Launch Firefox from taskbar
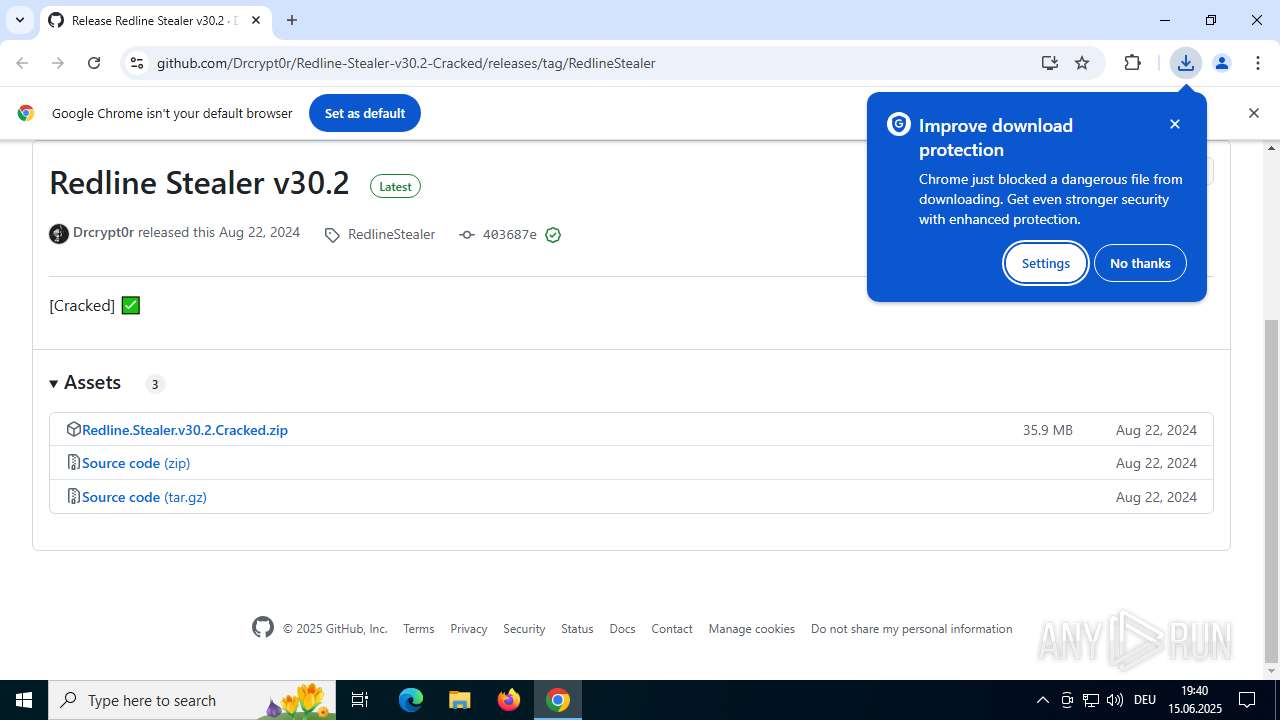The width and height of the screenshot is (1280, 720). click(509, 700)
